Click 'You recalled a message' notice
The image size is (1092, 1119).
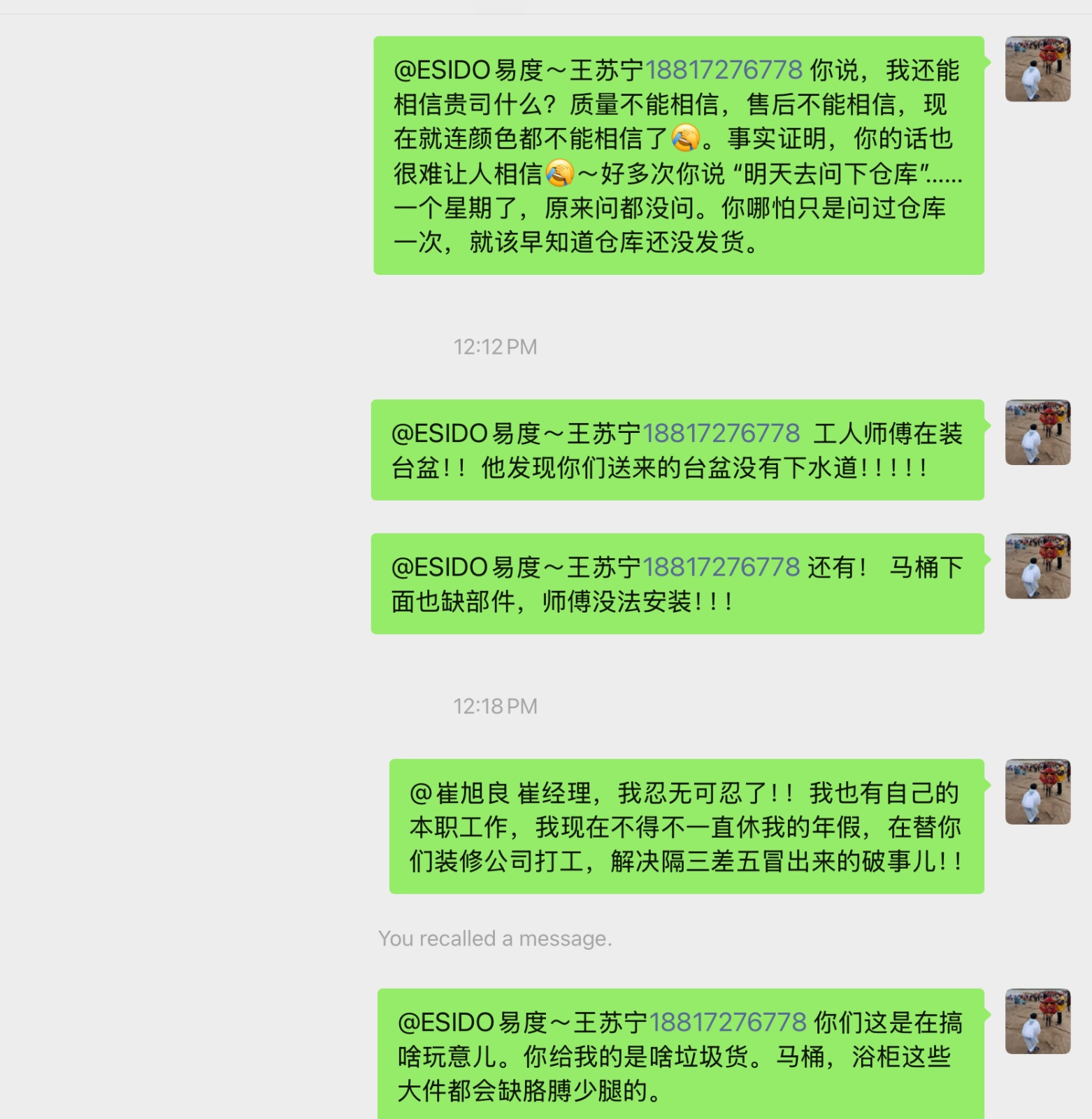coord(495,939)
